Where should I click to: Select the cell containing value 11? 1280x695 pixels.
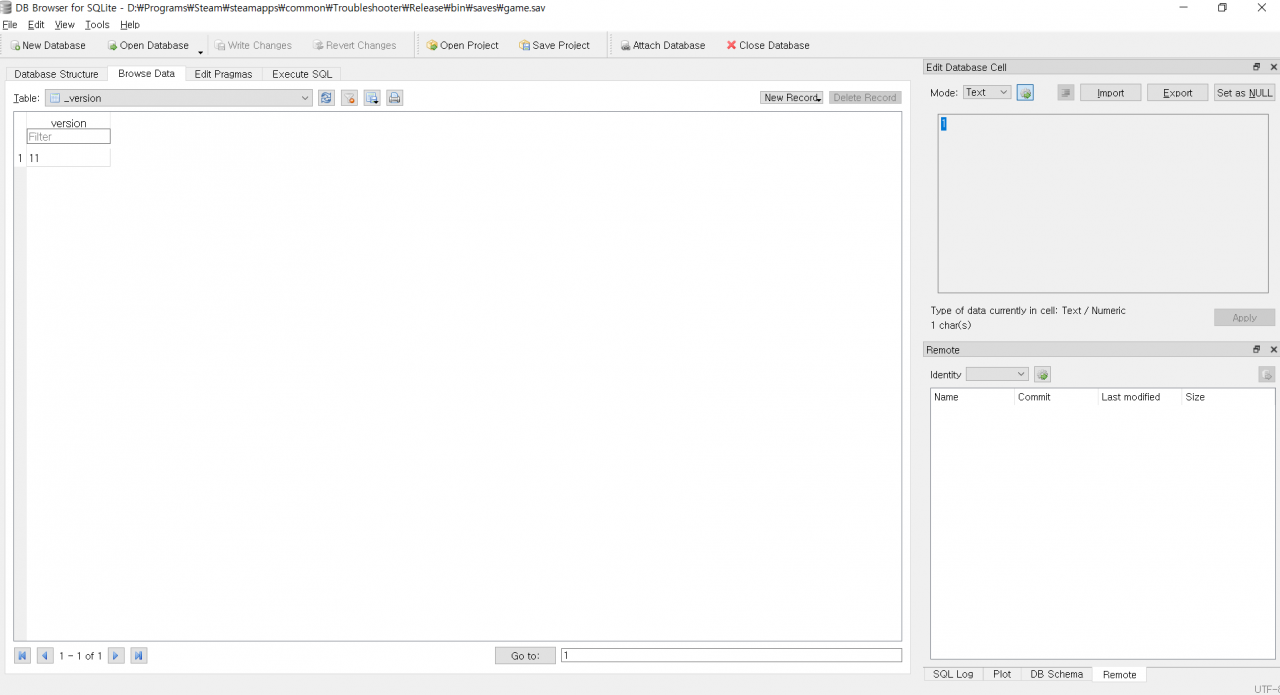click(x=68, y=158)
